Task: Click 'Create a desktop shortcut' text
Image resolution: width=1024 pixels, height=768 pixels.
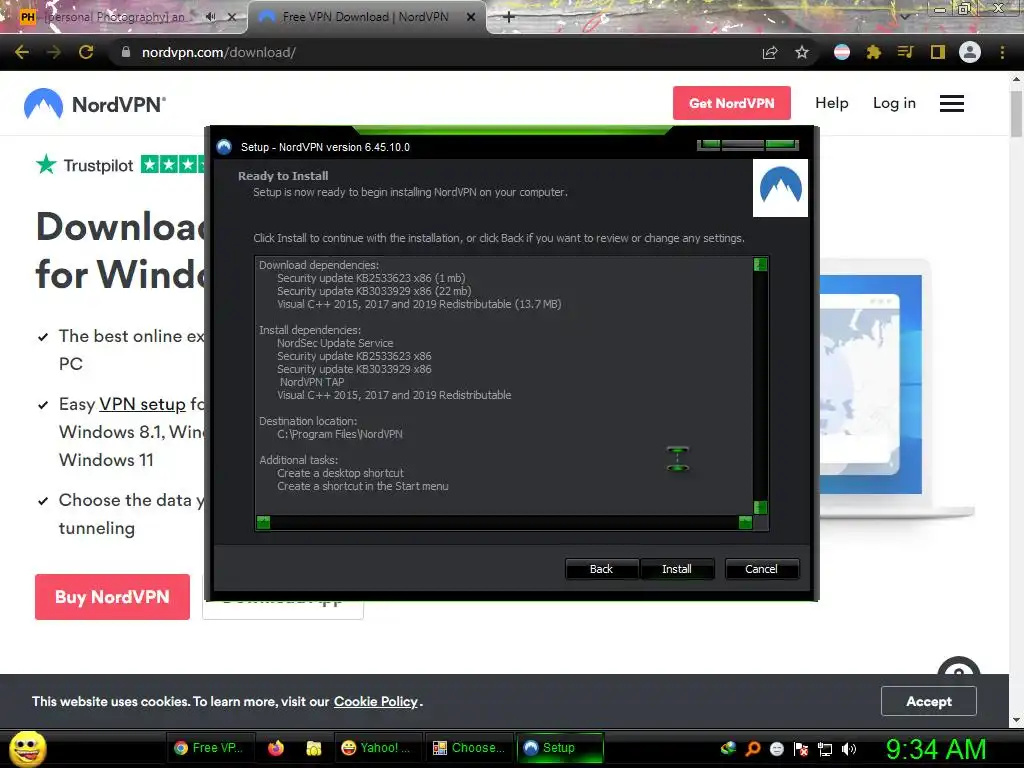Action: click(340, 473)
